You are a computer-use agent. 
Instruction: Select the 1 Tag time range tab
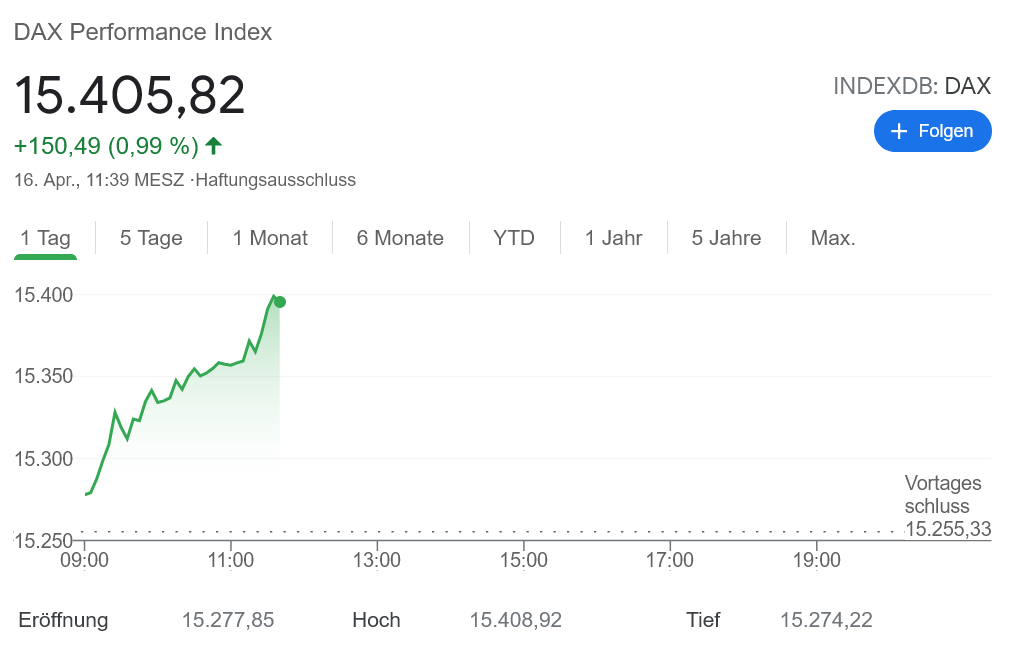46,238
